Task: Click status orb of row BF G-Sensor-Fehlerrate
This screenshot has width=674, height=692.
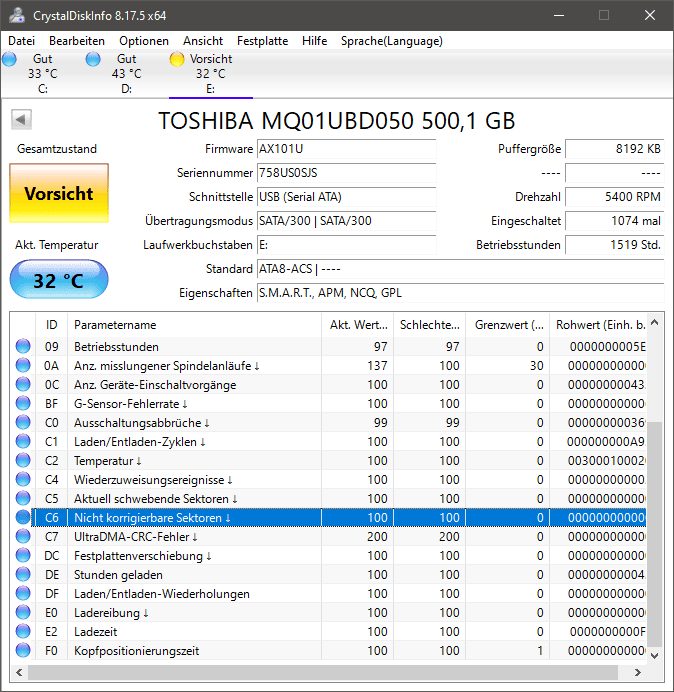Action: 23,403
